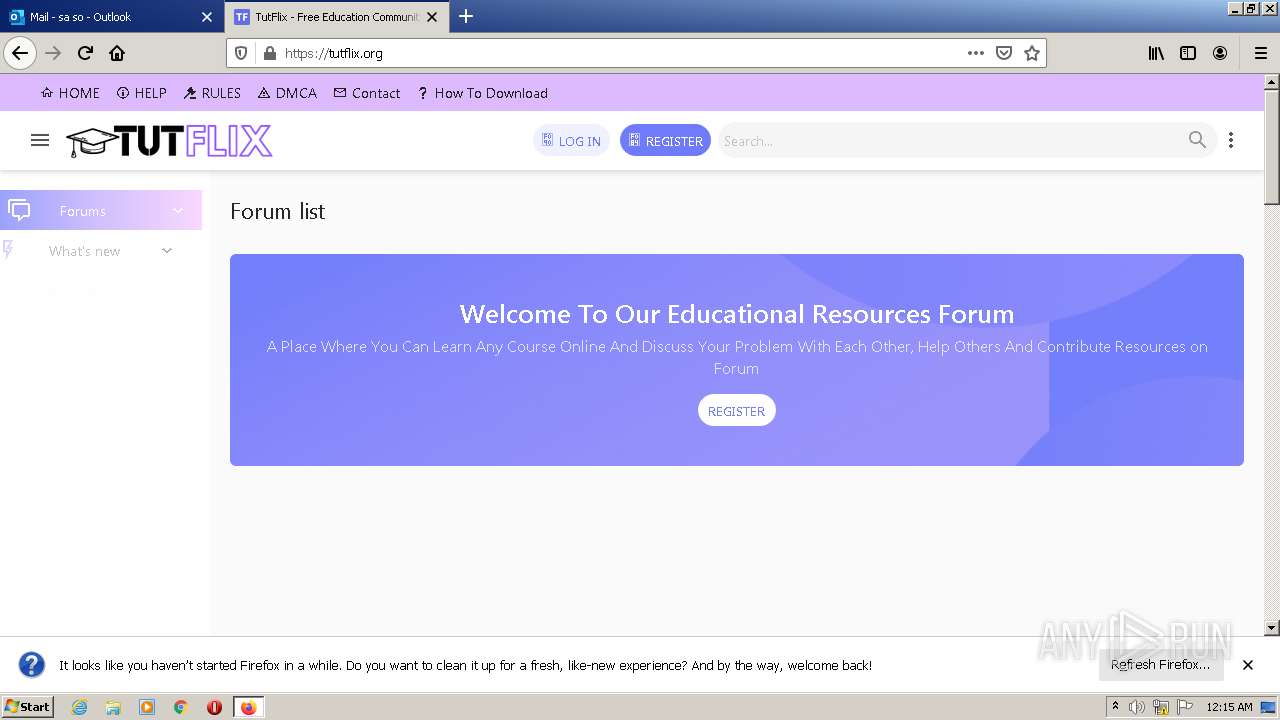The height and width of the screenshot is (720, 1280).
Task: Save page to Pocket icon
Action: [x=1004, y=53]
